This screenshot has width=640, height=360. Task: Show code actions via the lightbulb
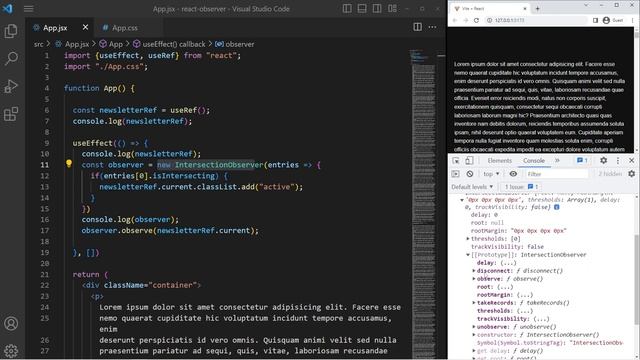(69, 164)
